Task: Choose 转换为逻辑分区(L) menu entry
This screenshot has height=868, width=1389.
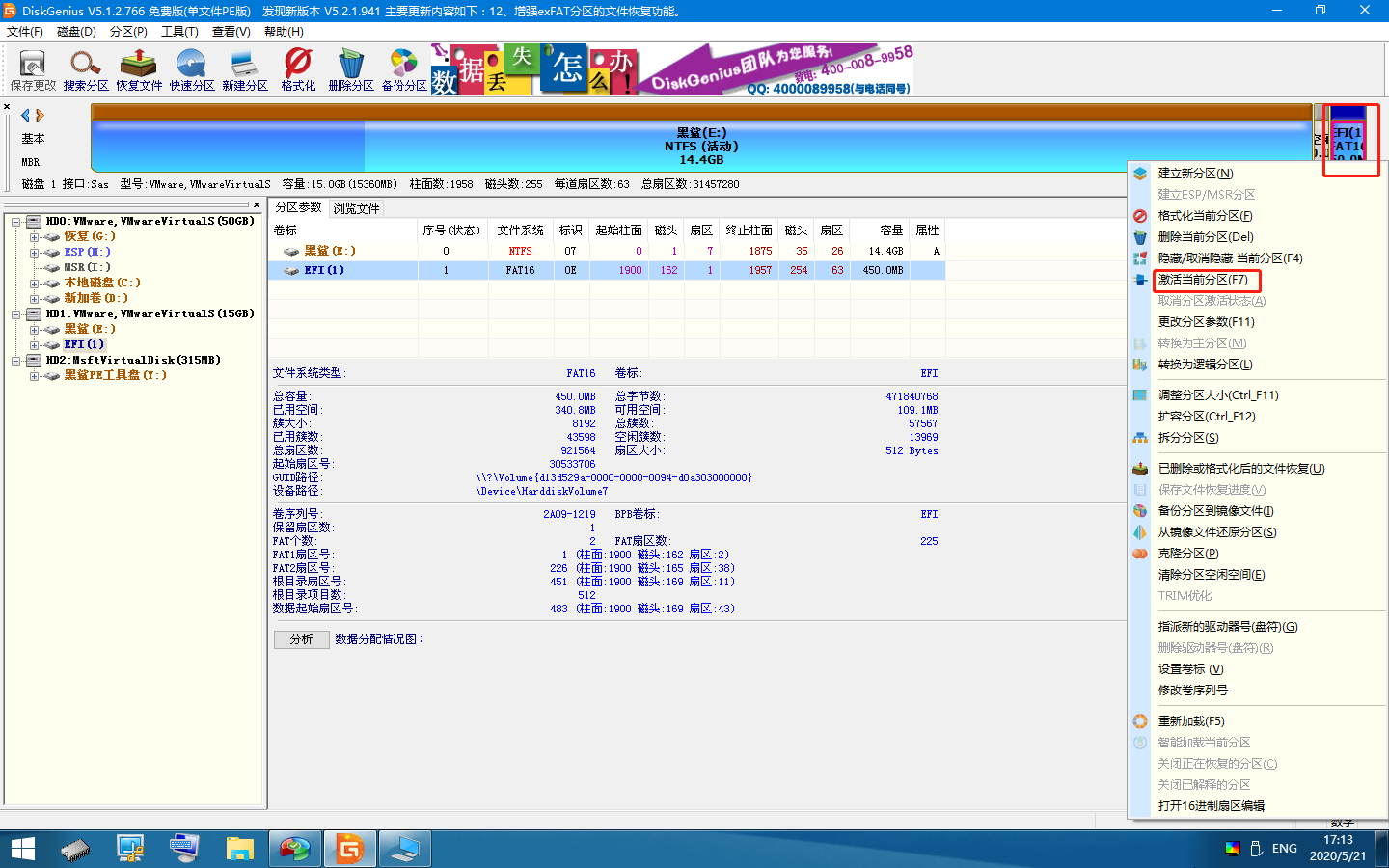Action: pyautogui.click(x=1206, y=365)
